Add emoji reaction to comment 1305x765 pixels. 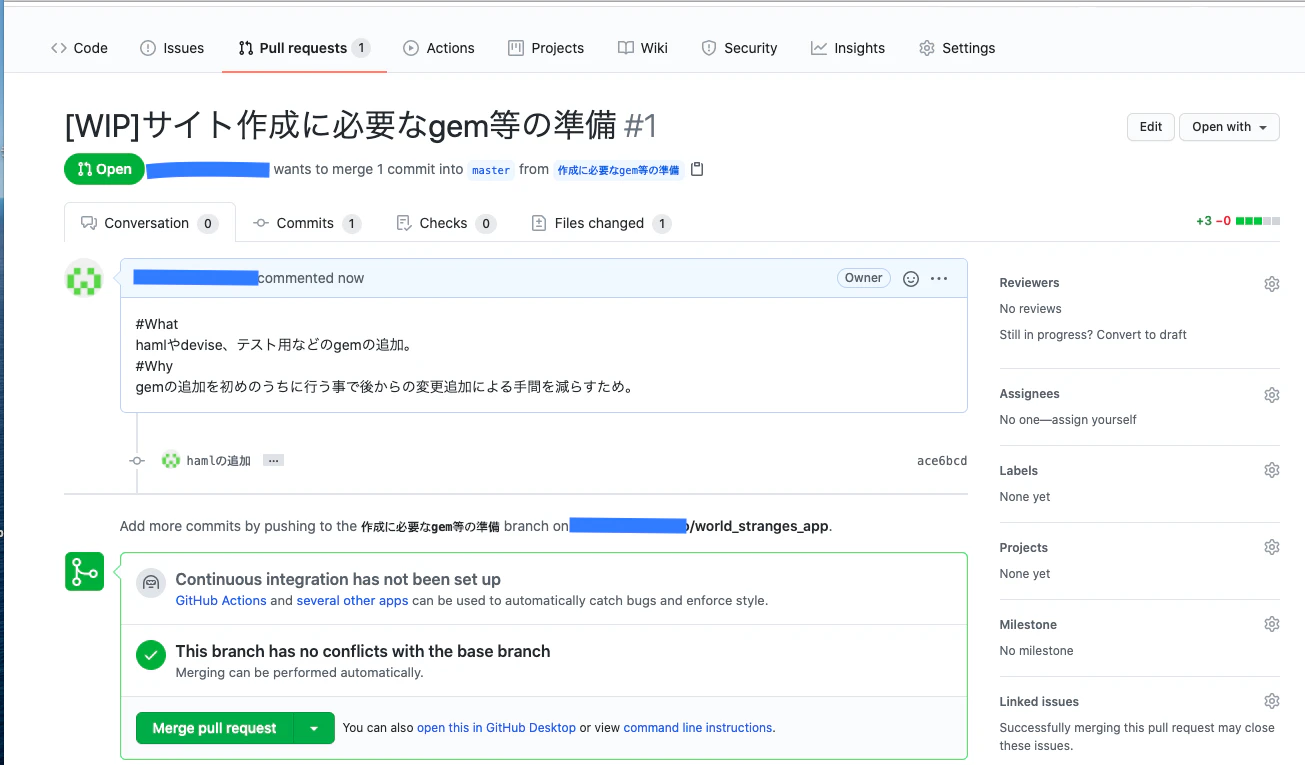[911, 278]
